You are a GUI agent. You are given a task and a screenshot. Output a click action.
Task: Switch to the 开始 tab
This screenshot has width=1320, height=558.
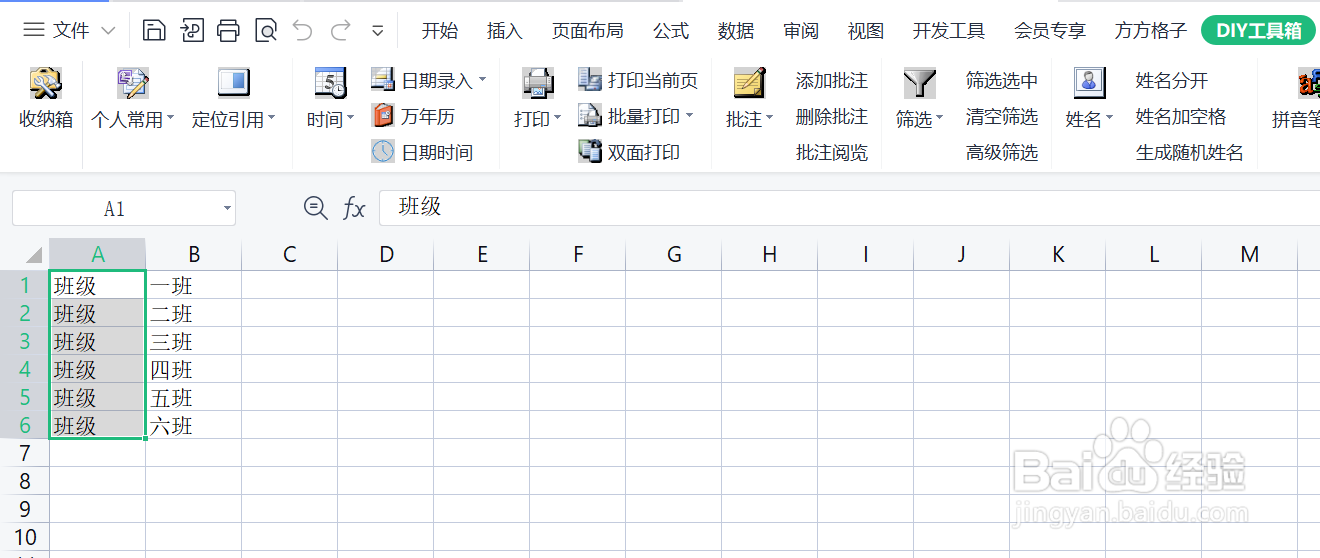pos(439,31)
